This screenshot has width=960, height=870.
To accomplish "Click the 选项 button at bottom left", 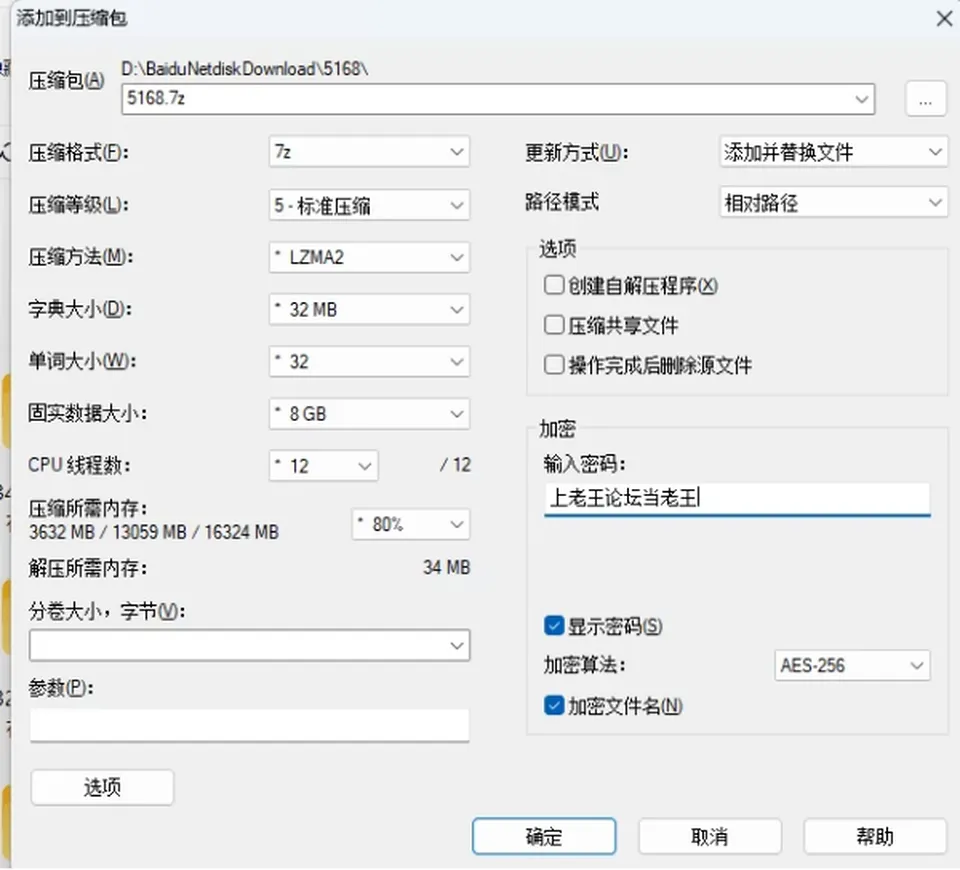I will (102, 787).
